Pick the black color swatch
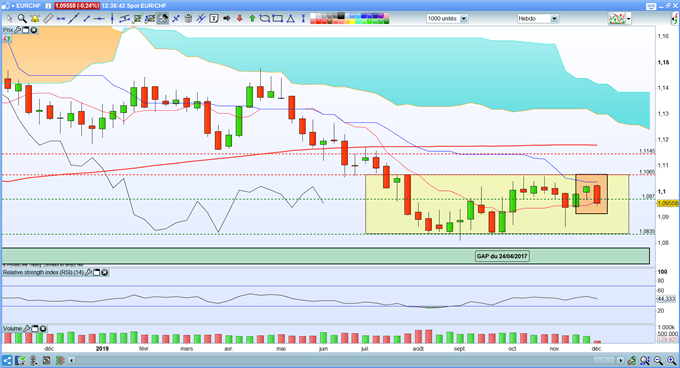680x368 pixels. [x=341, y=16]
